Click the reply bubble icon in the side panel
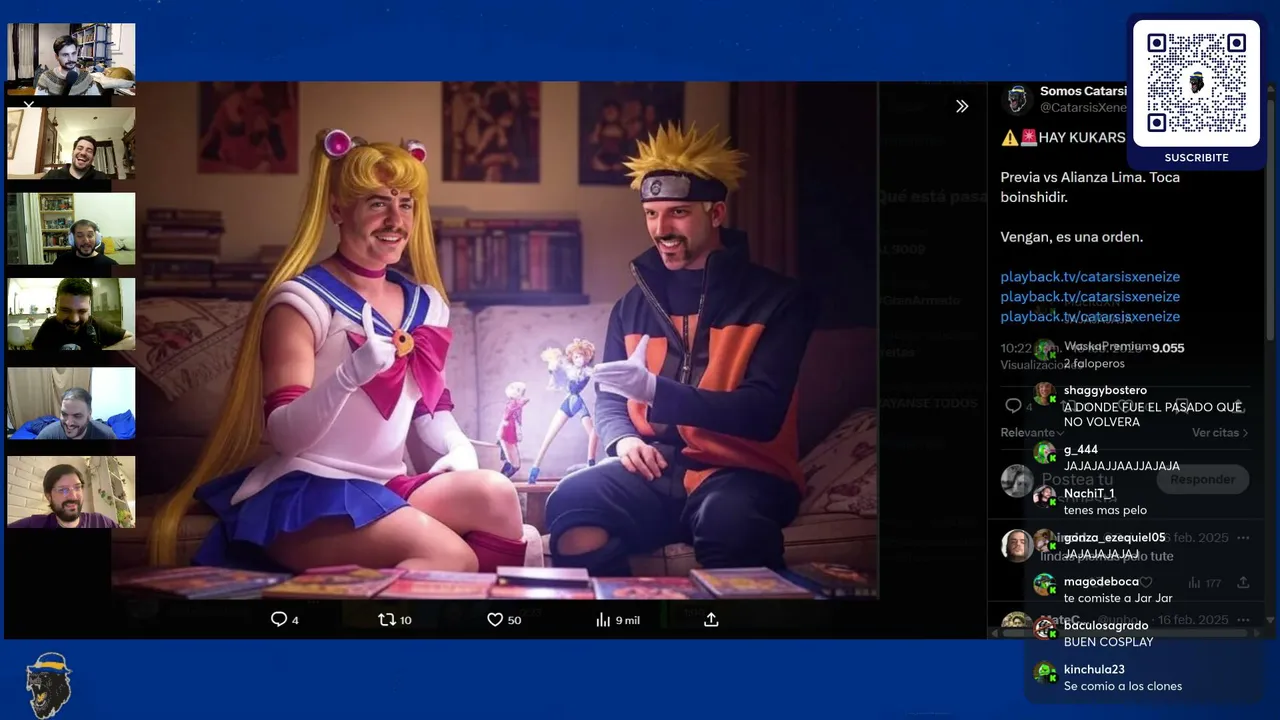Image resolution: width=1280 pixels, height=720 pixels. [1013, 406]
